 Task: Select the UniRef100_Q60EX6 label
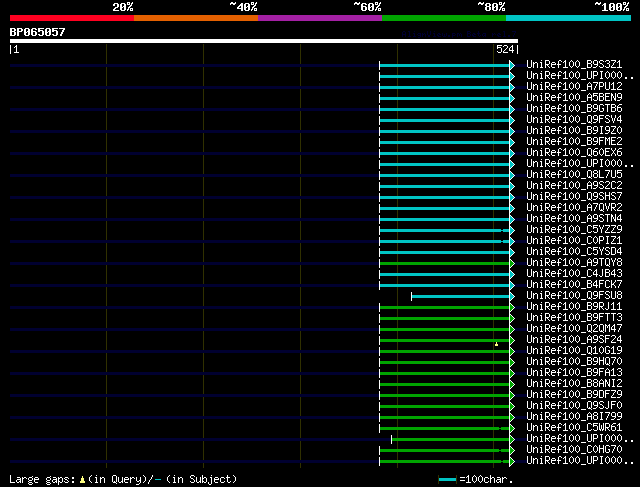pos(574,153)
